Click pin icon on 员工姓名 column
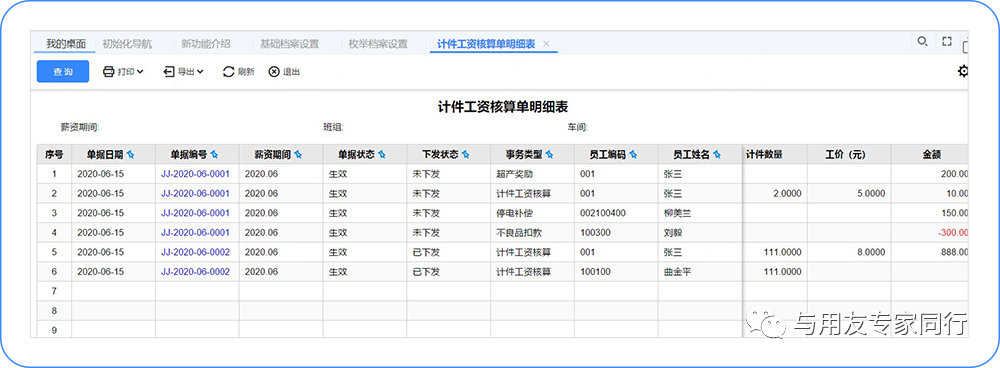Screen dimensions: 1000x368 point(717,154)
